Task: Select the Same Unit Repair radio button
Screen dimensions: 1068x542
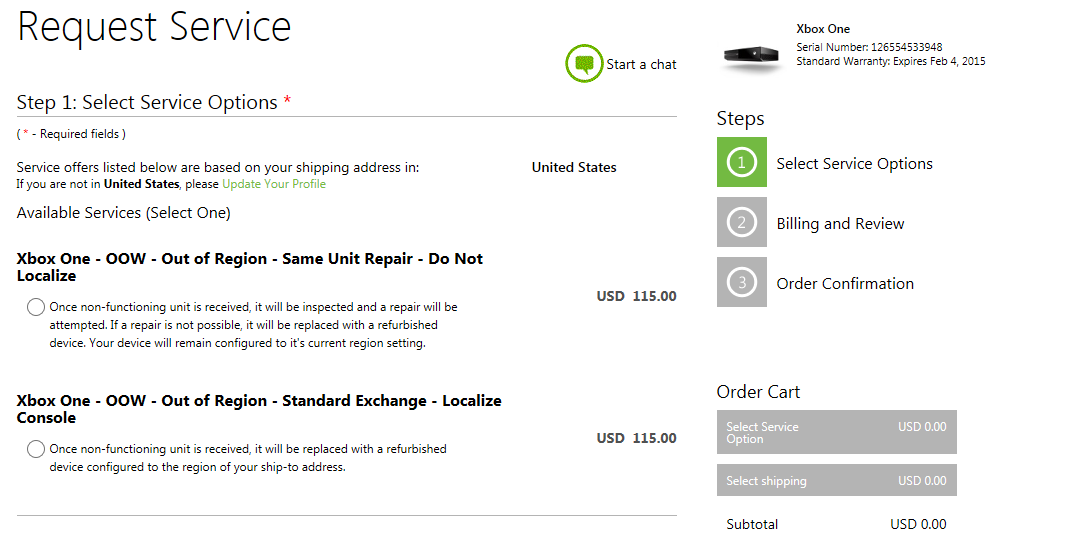Action: tap(36, 307)
